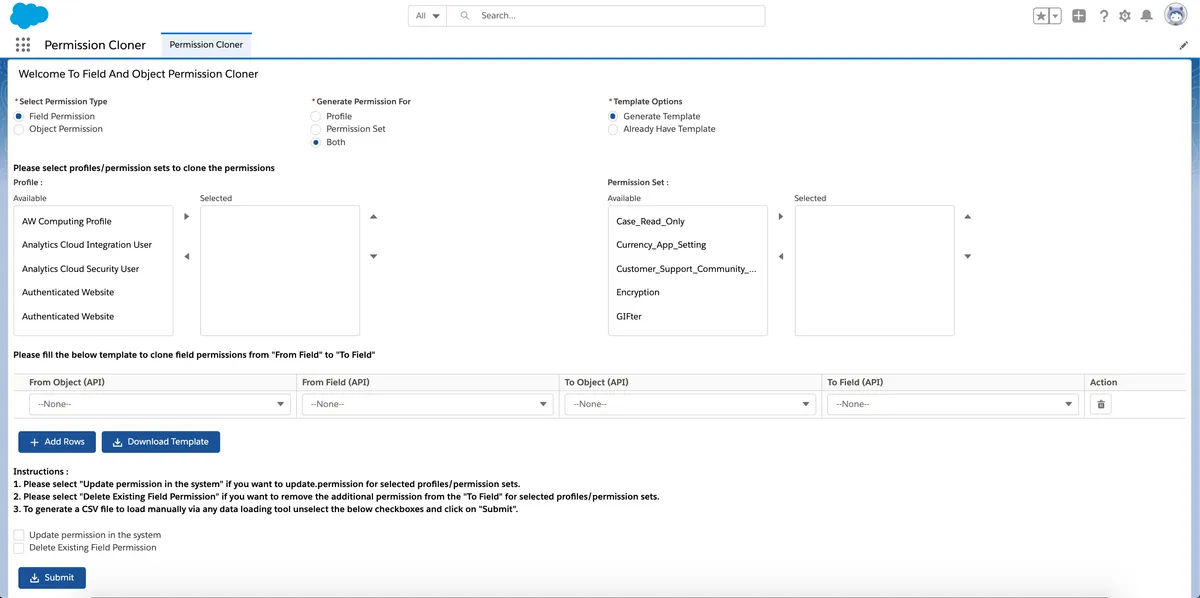The height and width of the screenshot is (598, 1200).
Task: Select Analytics Cloud Integration User profile
Action: (93, 245)
